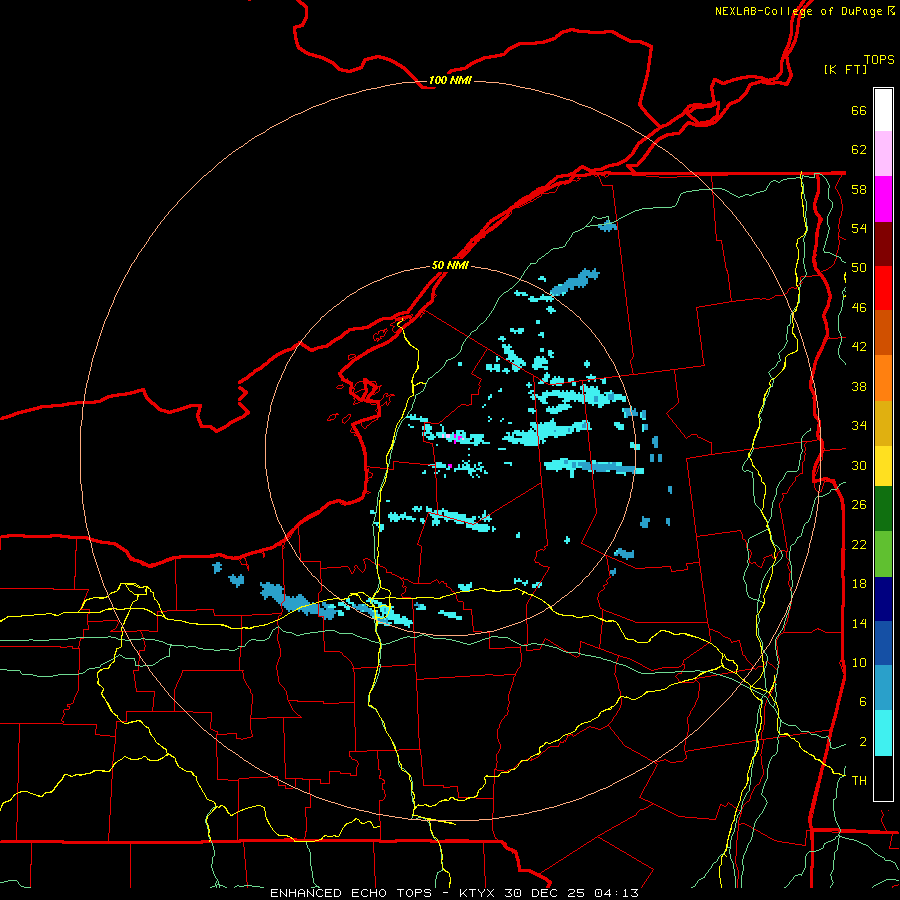Screen dimensions: 900x900
Task: Click the 42 legend value
Action: [859, 347]
